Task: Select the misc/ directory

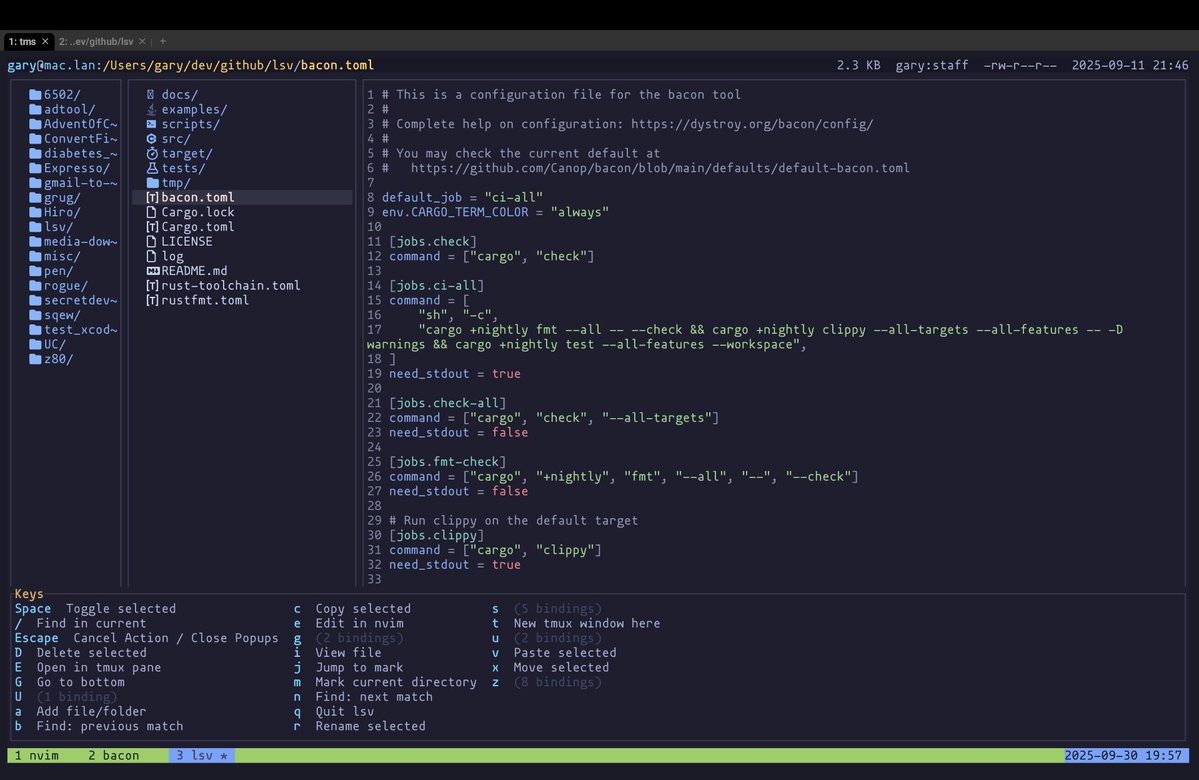Action: point(54,256)
